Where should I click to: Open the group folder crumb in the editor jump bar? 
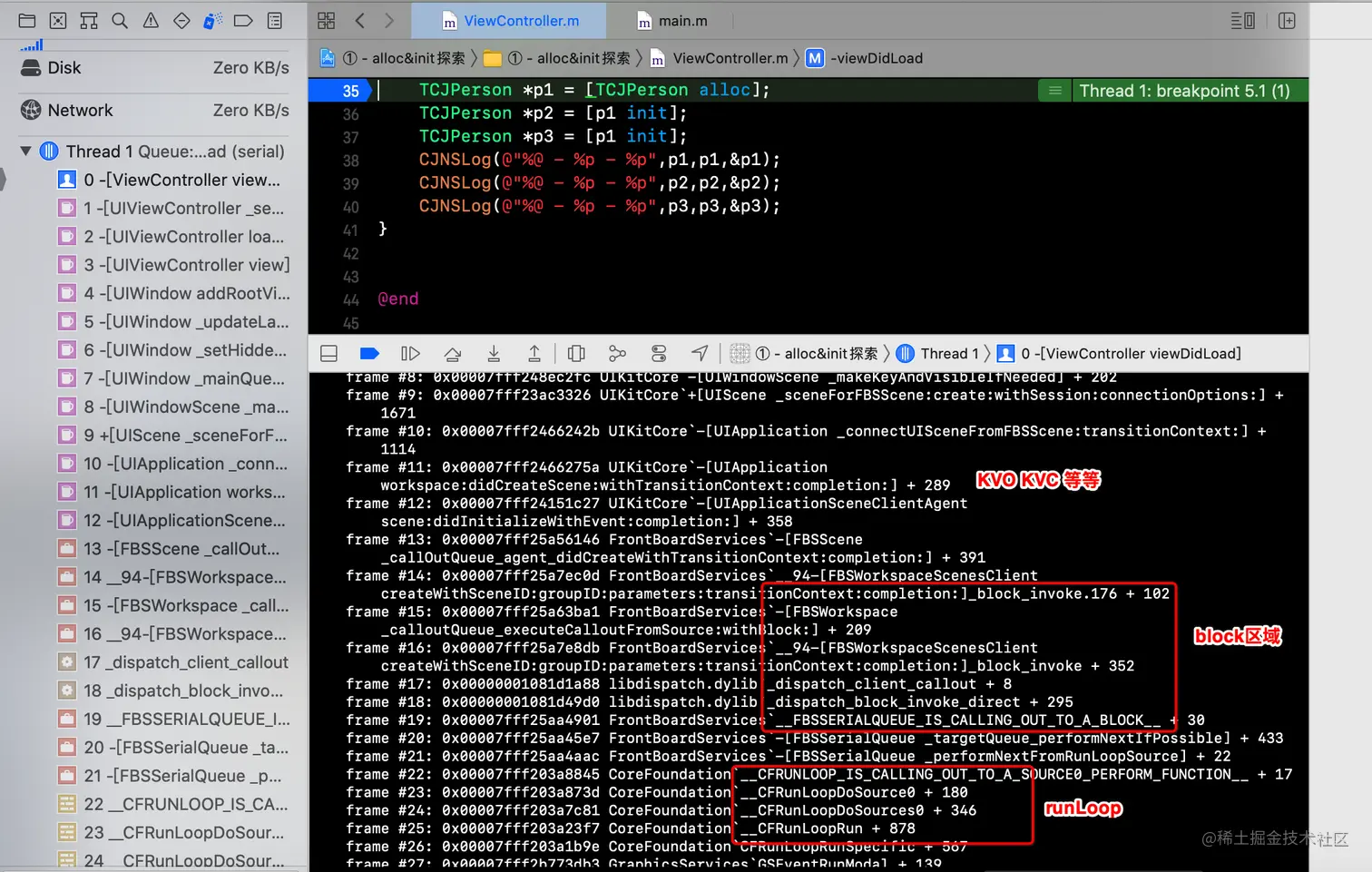point(556,58)
